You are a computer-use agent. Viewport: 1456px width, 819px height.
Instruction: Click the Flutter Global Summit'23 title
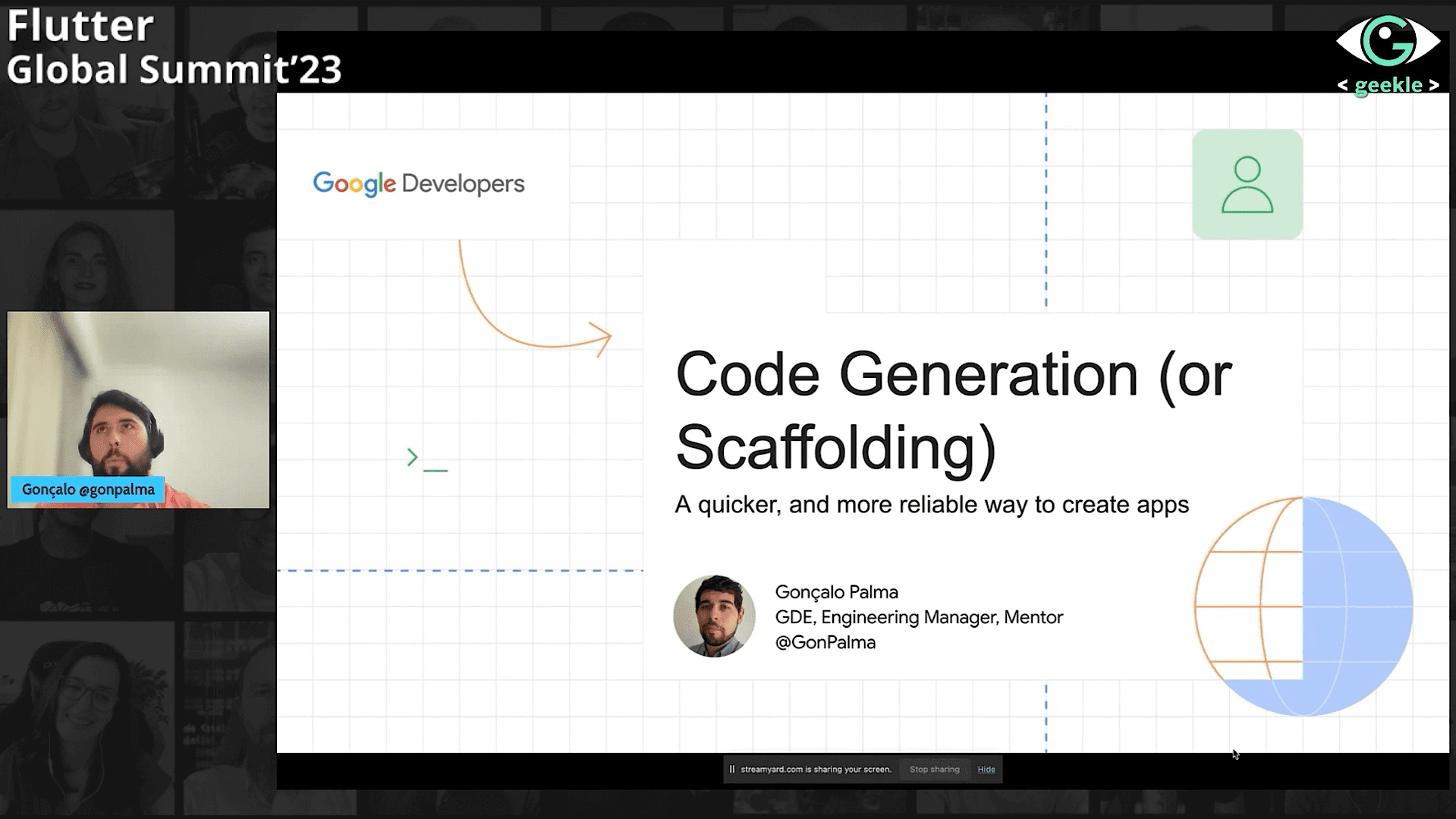(x=174, y=46)
